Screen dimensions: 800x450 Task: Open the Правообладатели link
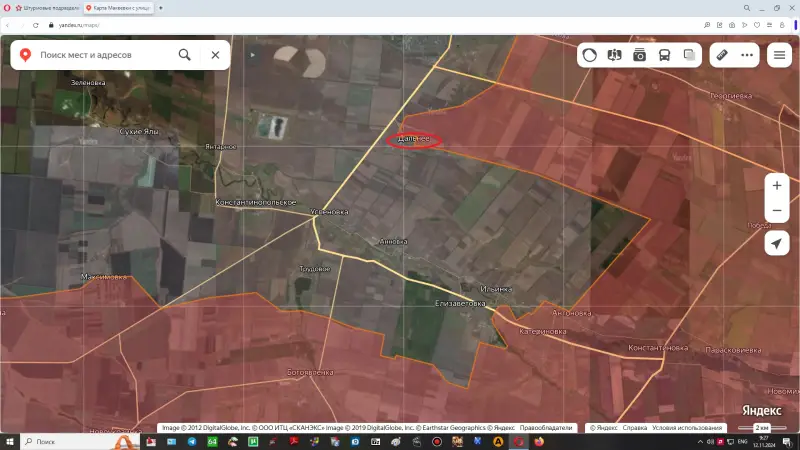coord(551,428)
